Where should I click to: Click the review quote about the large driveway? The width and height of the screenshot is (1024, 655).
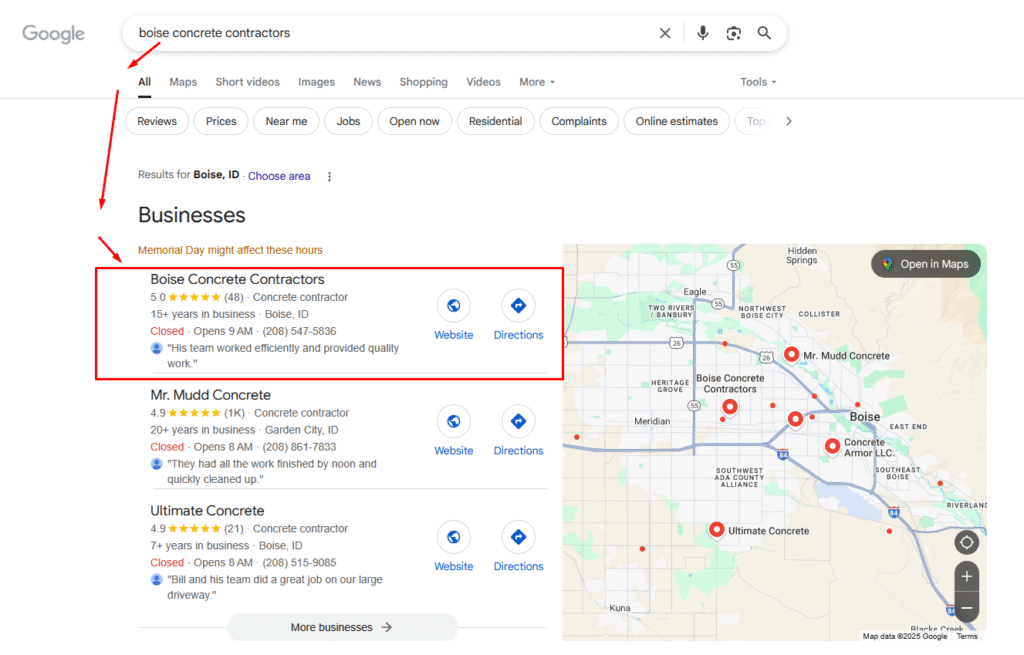tap(275, 587)
